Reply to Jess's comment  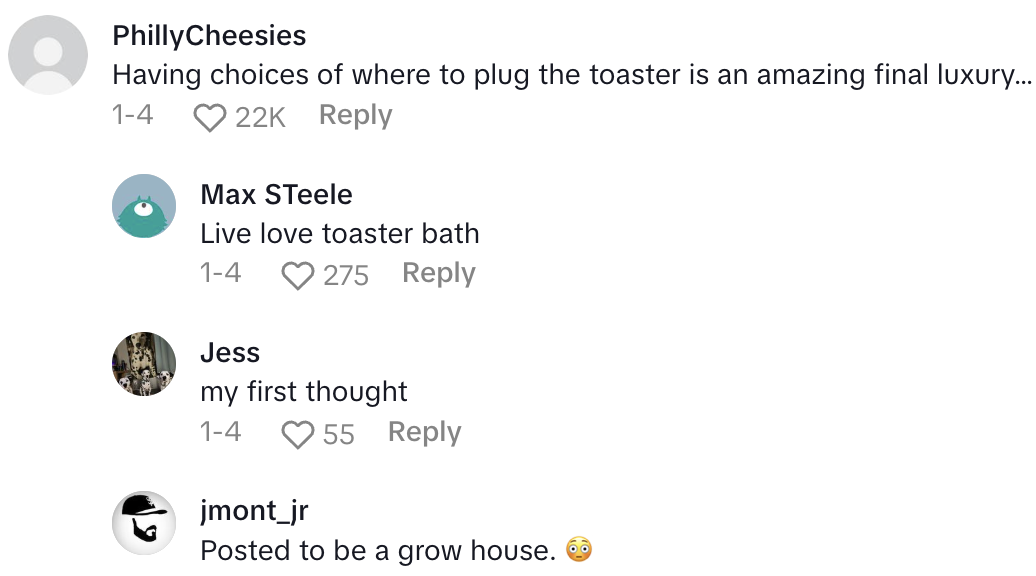(x=424, y=432)
